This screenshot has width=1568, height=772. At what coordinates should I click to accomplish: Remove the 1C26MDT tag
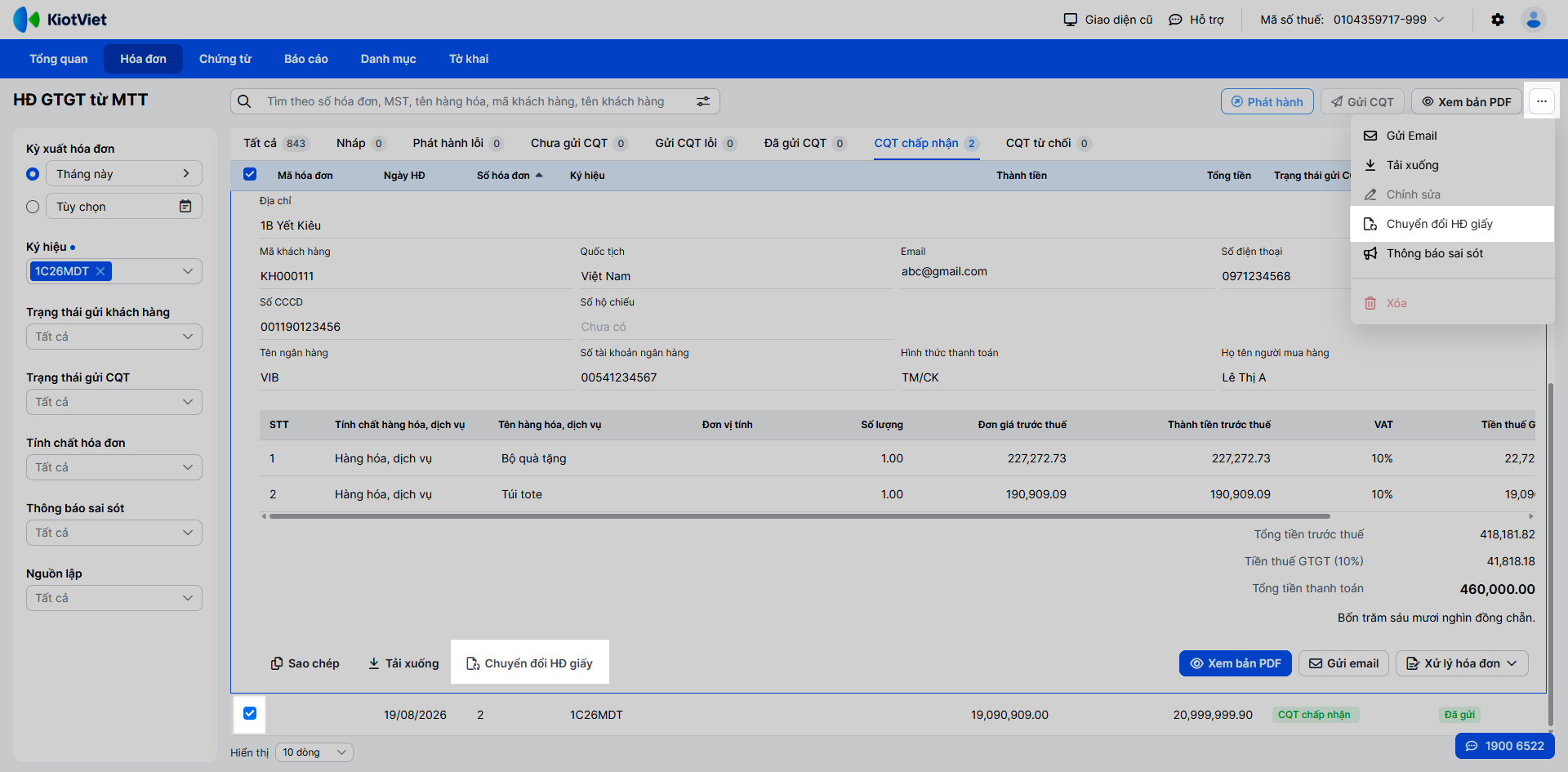pyautogui.click(x=100, y=271)
